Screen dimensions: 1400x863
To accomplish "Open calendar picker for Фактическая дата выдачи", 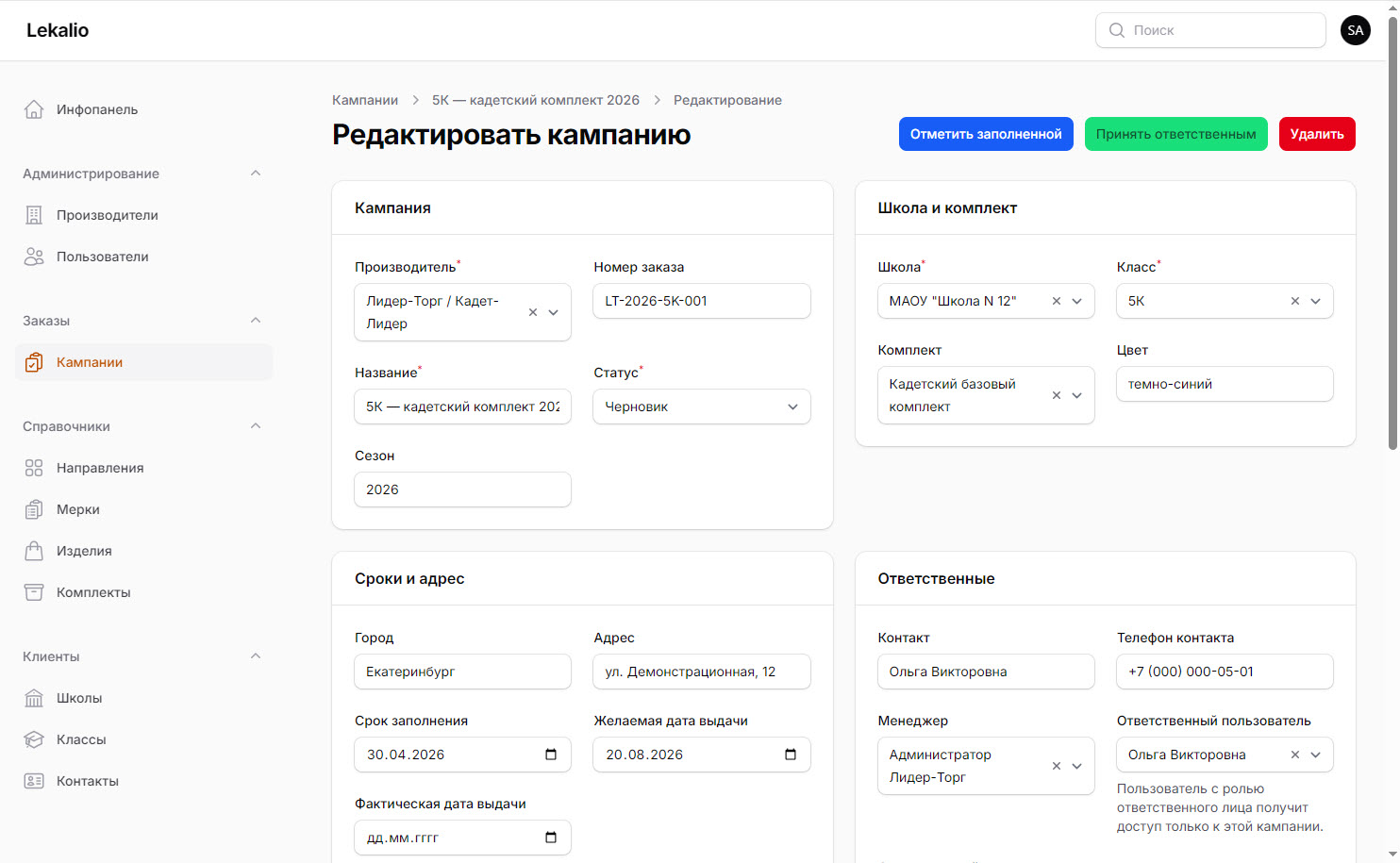I will pyautogui.click(x=551, y=838).
